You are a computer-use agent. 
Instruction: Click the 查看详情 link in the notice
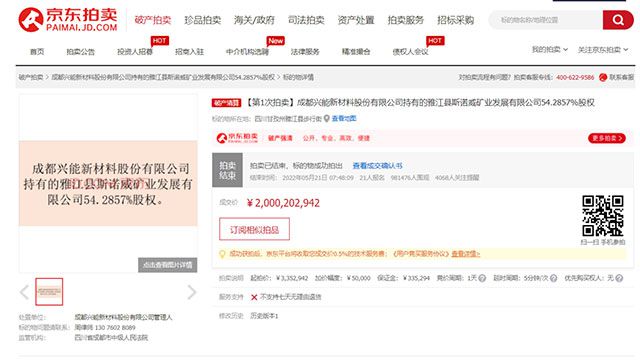(465, 253)
